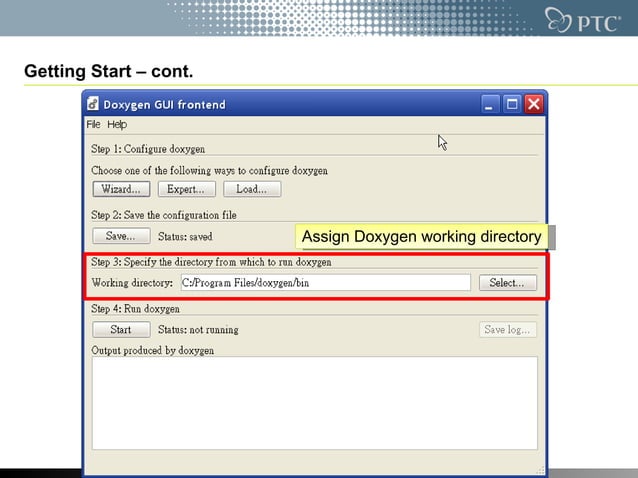The width and height of the screenshot is (638, 478).
Task: Click the Working directory text field
Action: point(326,282)
